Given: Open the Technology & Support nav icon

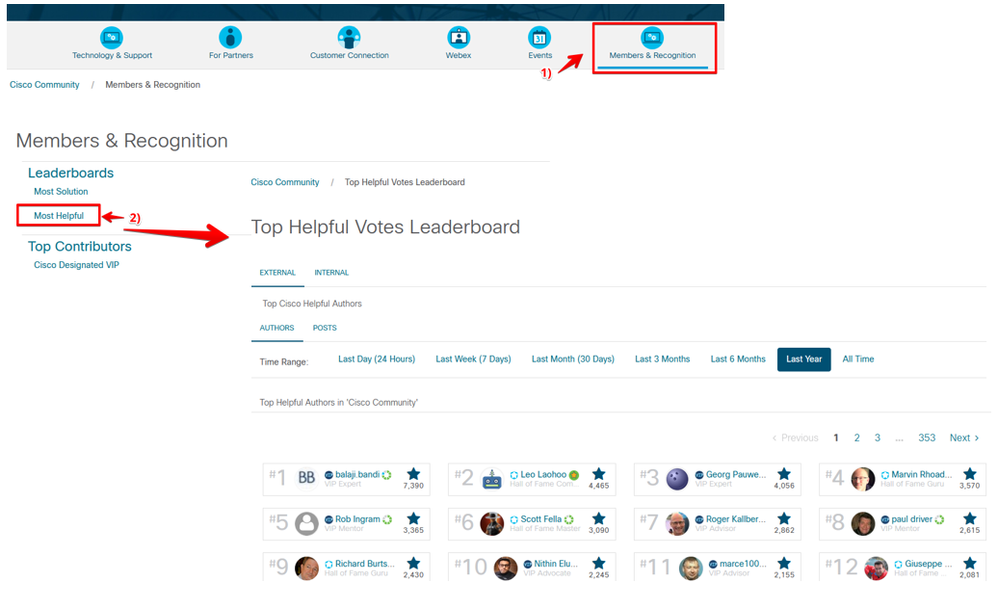Looking at the screenshot, I should (111, 38).
